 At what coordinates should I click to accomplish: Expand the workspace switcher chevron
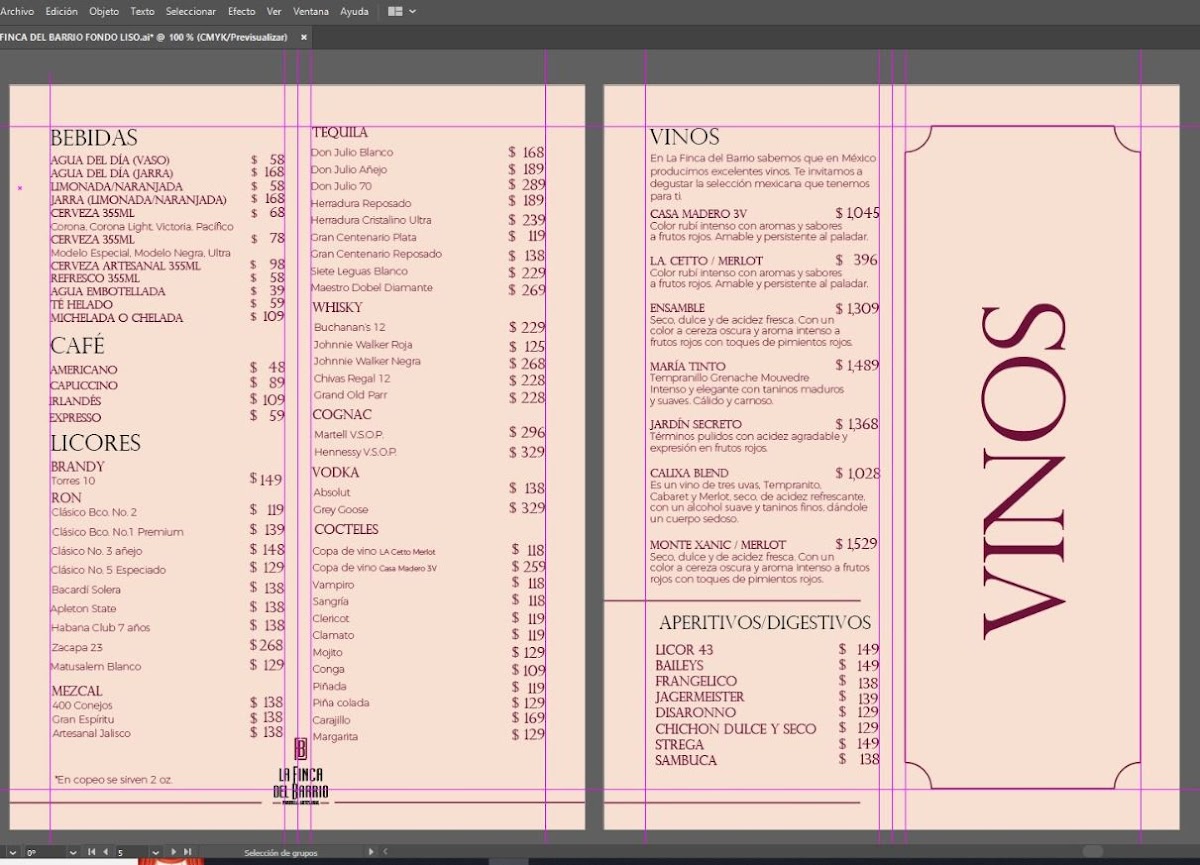tap(413, 11)
